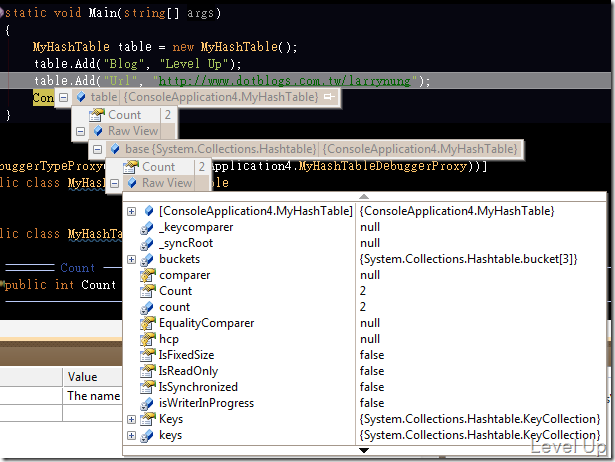Screen dimensions: 615x462
Task: Click [ConsoleApplication4.MyHashTable] diamond icon
Action: (x=149, y=211)
